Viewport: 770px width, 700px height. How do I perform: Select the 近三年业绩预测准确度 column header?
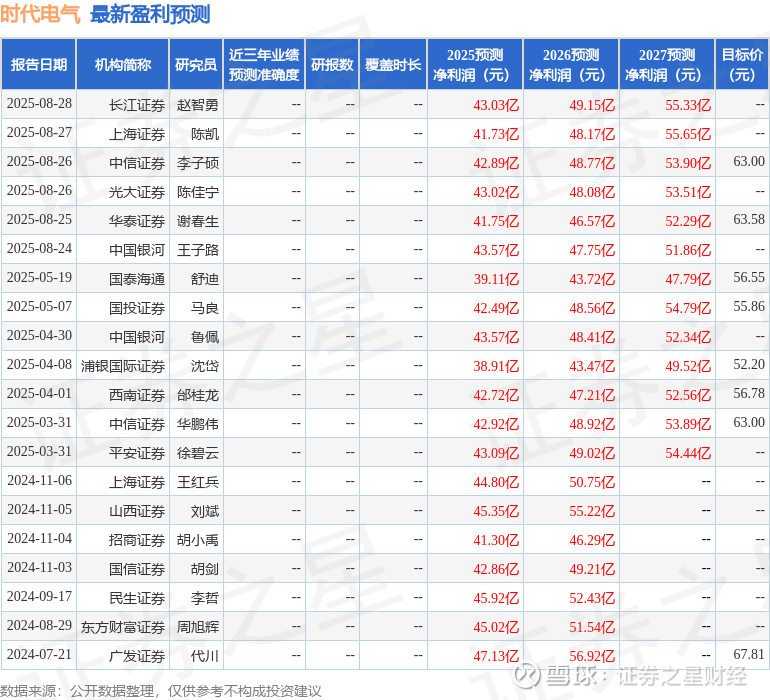(264, 64)
